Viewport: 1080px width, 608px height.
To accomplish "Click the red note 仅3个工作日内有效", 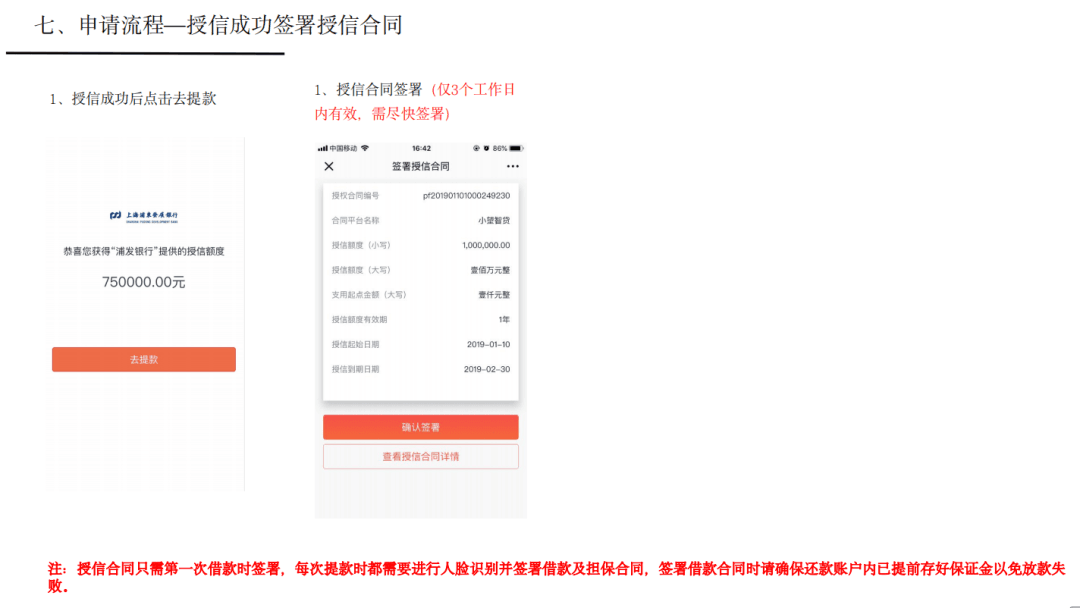I will click(415, 101).
